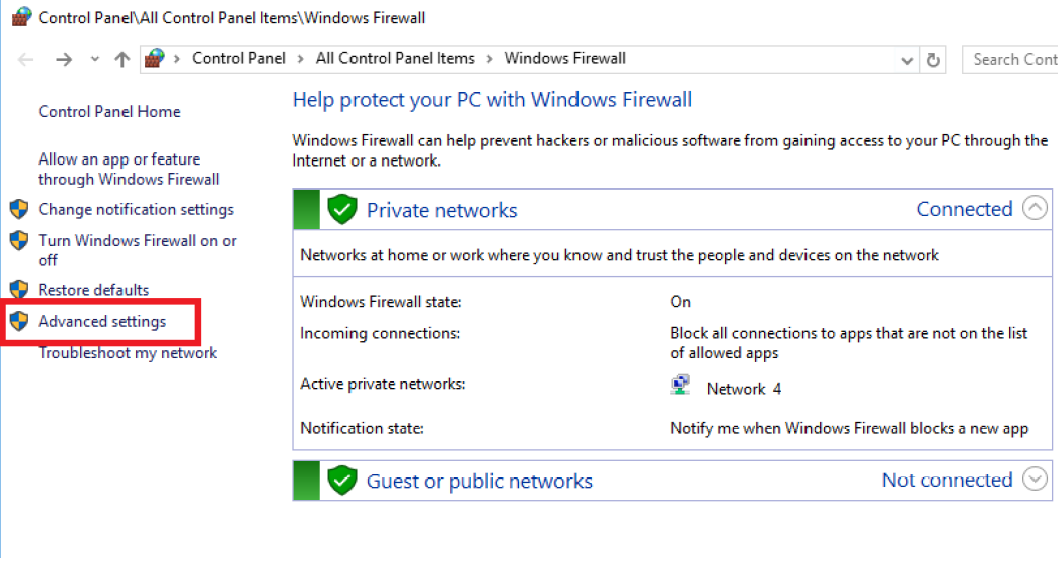The height and width of the screenshot is (569, 1058).
Task: Click the shield icon beside Advanced settings
Action: (x=19, y=321)
